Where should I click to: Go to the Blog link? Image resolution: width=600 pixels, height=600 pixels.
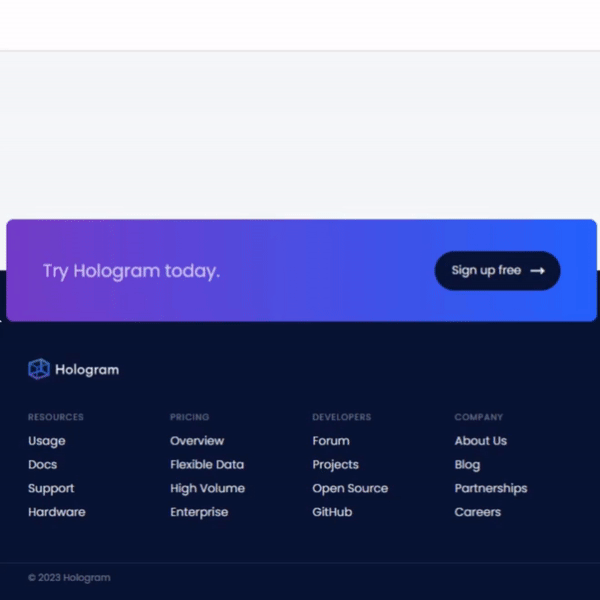pyautogui.click(x=467, y=465)
